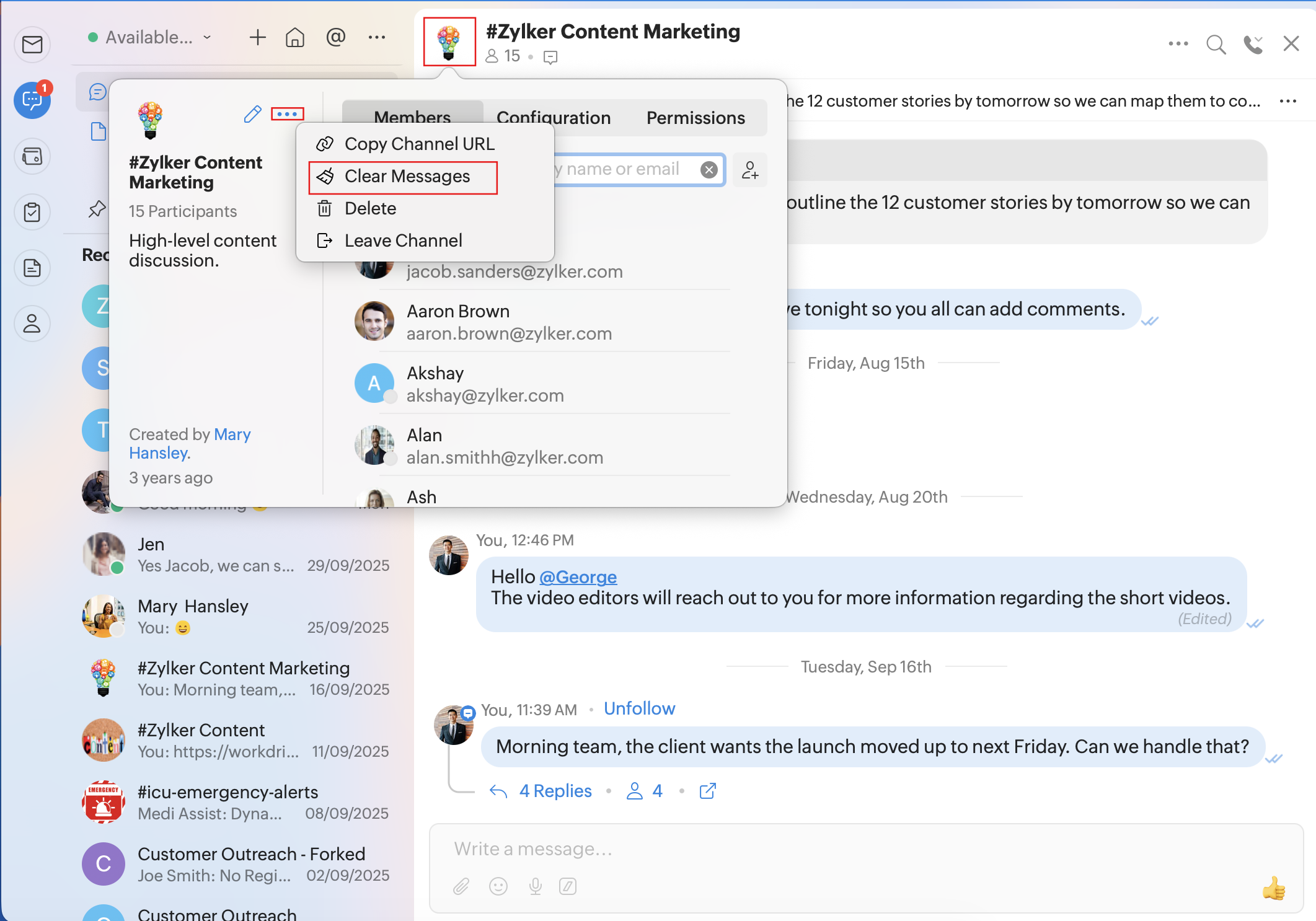Viewport: 1316px width, 921px height.
Task: Expand the Available status dropdown
Action: (151, 38)
